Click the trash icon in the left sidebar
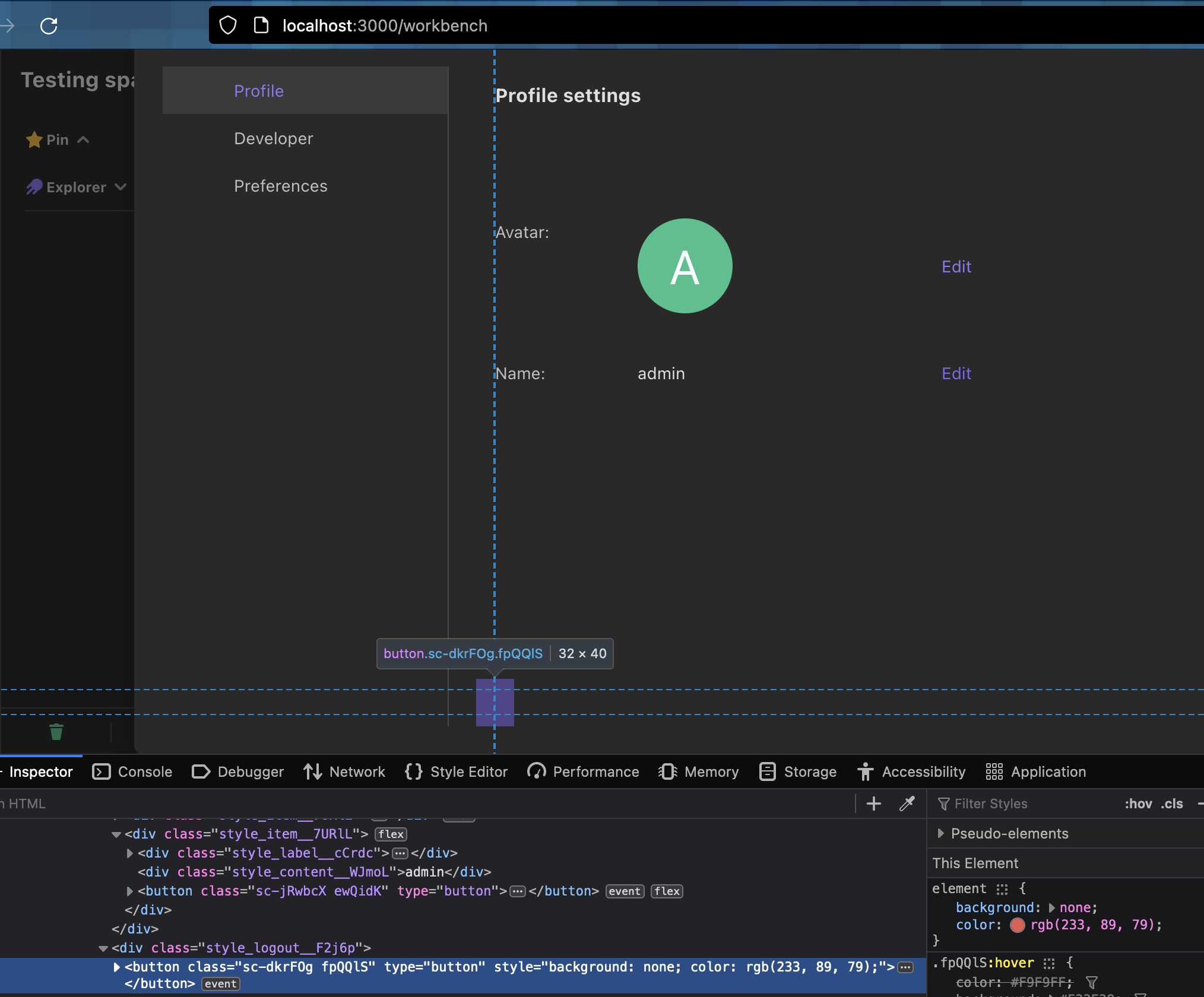 [56, 732]
